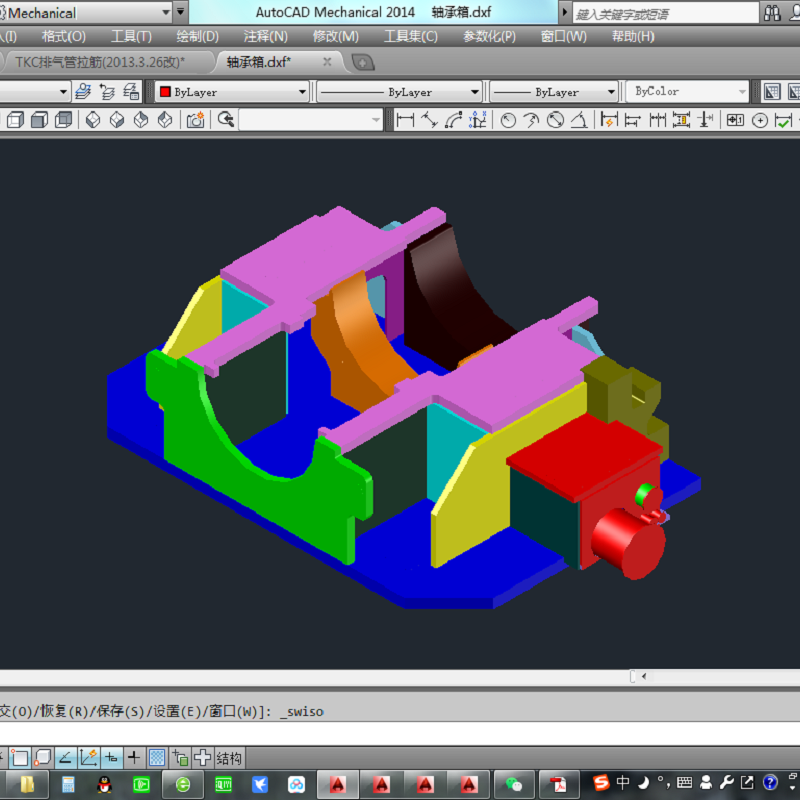This screenshot has height=800, width=800.
Task: Click the red color swatch in color control
Action: point(165,92)
